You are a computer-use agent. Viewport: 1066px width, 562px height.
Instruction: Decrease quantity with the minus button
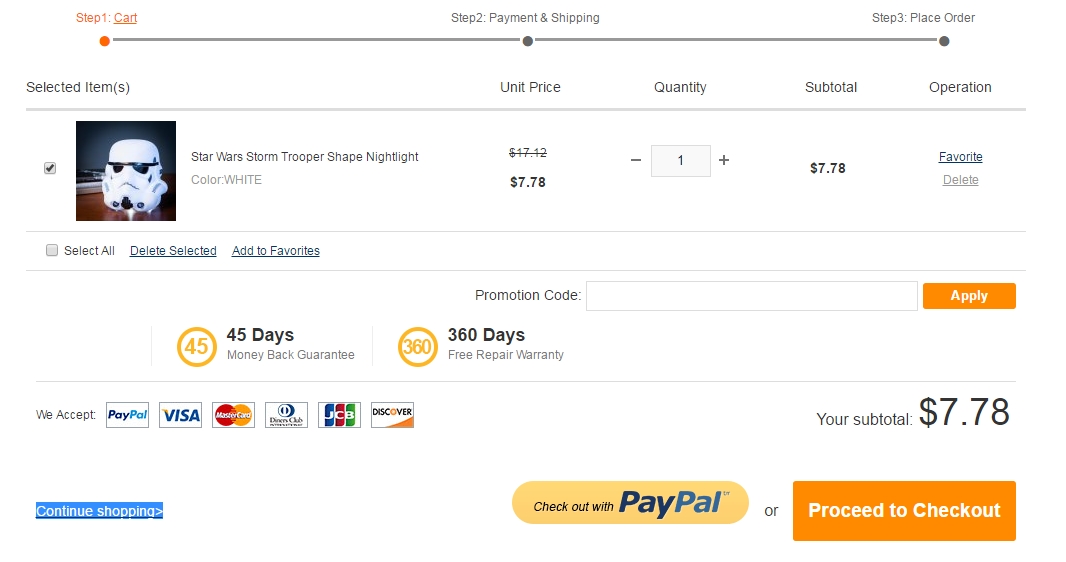636,160
